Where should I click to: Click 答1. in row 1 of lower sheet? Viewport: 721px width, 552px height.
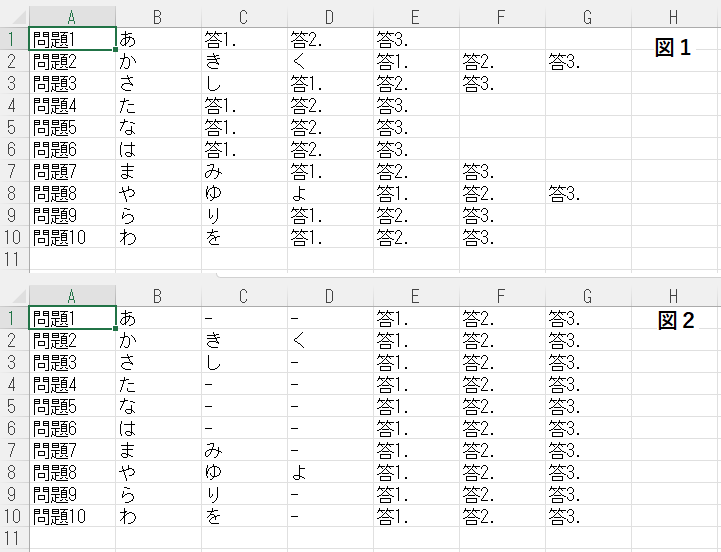click(x=416, y=318)
